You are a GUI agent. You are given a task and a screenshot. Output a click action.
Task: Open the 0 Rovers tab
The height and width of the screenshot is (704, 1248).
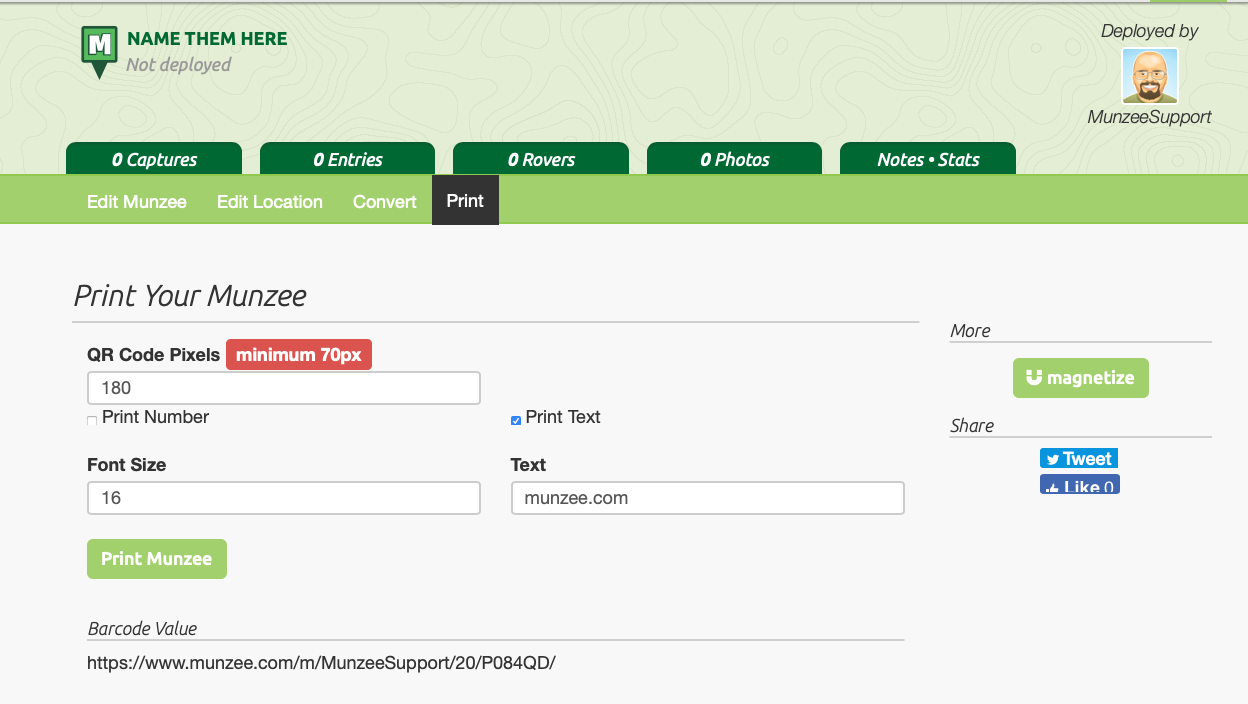[541, 159]
